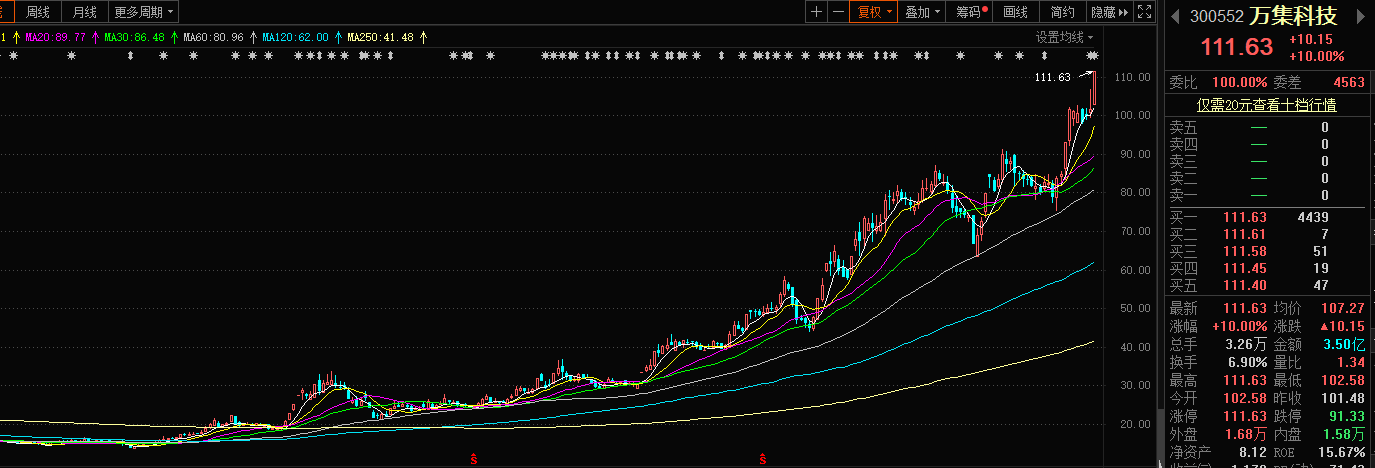This screenshot has width=1375, height=468.
Task: Click red S marker under chart
Action: click(x=473, y=459)
